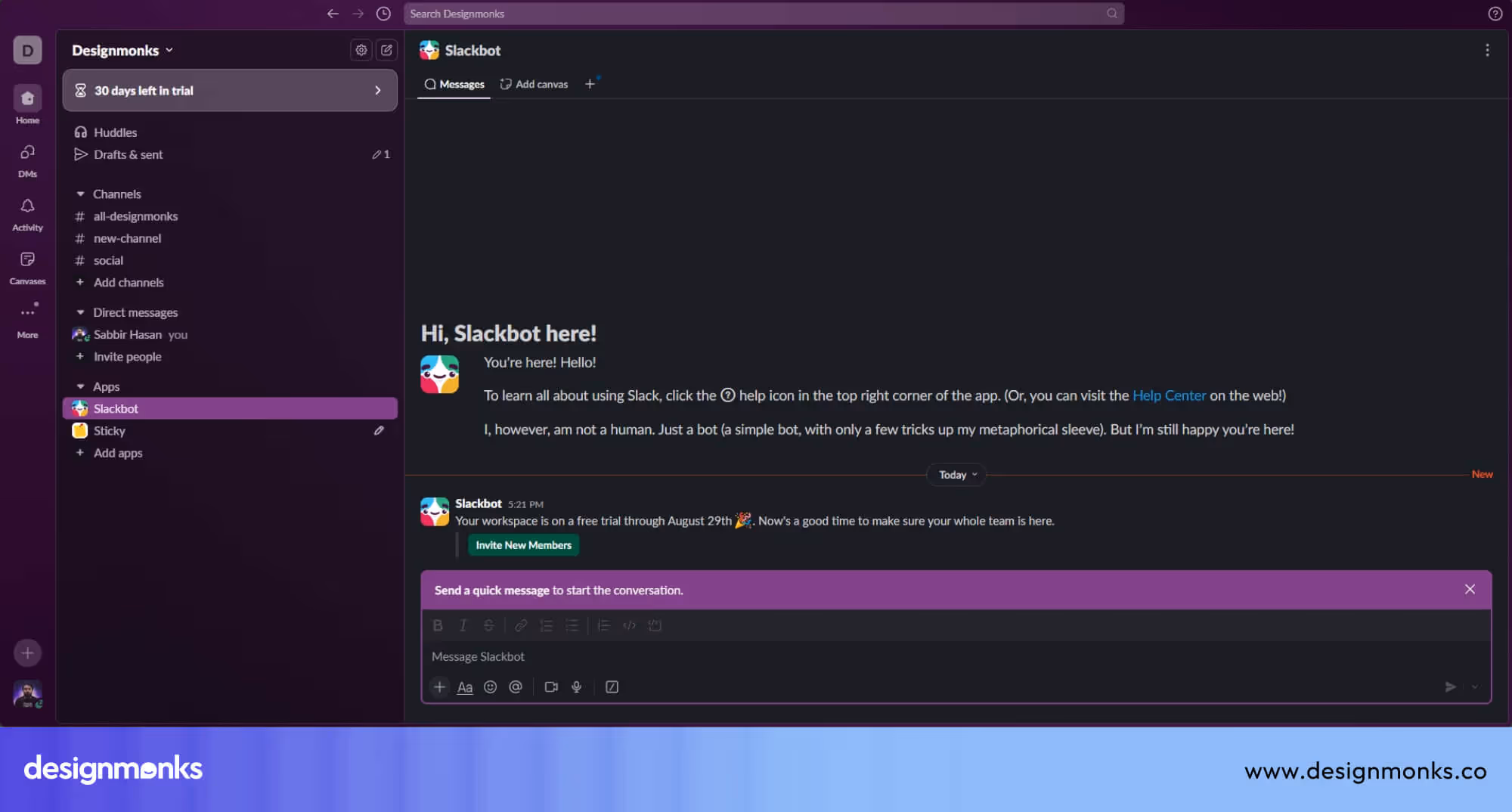Collapse the Direct messages section

[80, 312]
